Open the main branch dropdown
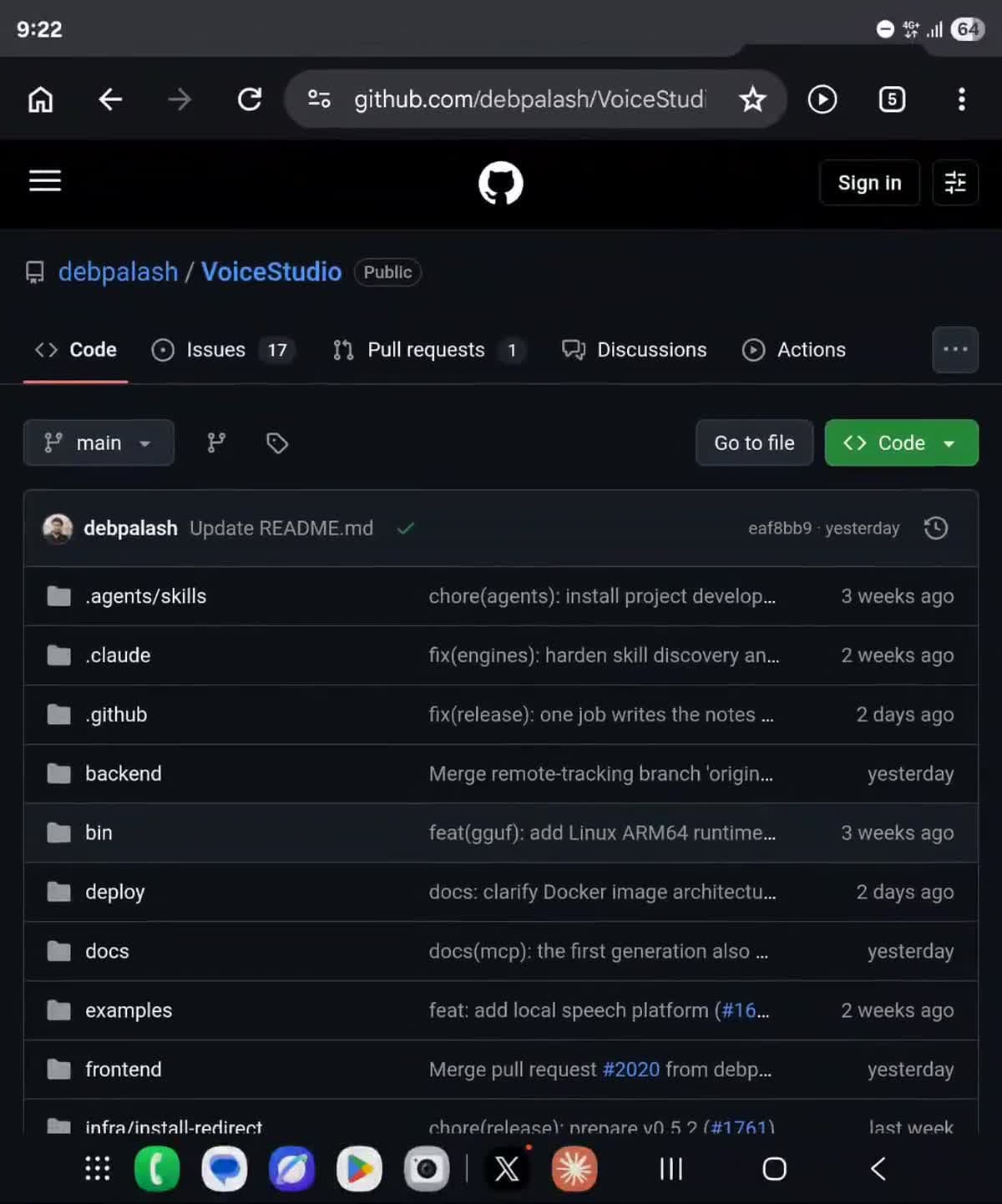 (x=99, y=443)
